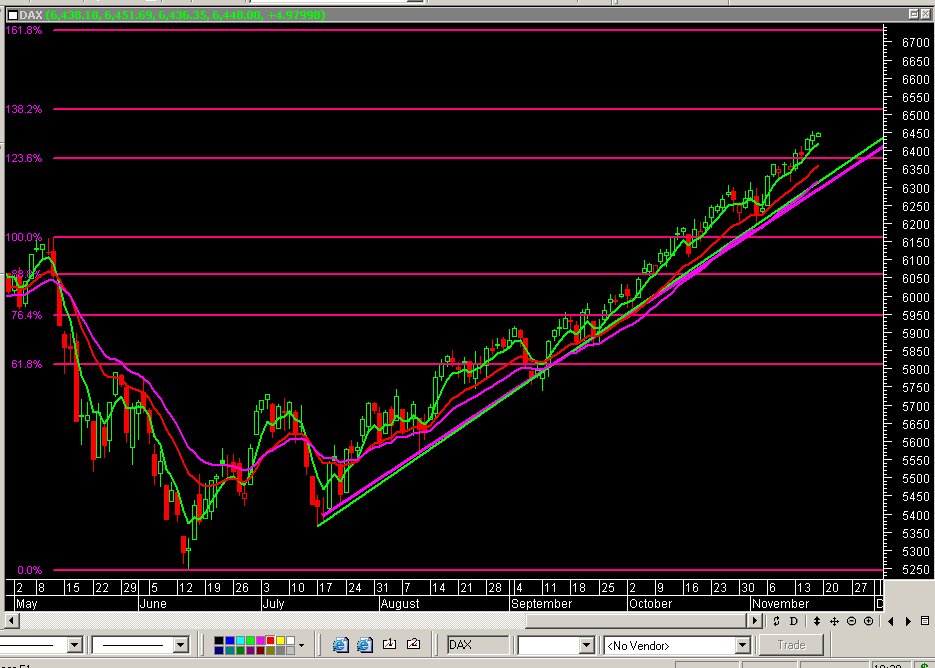
Task: Pick the yellow color swatch
Action: click(280, 641)
